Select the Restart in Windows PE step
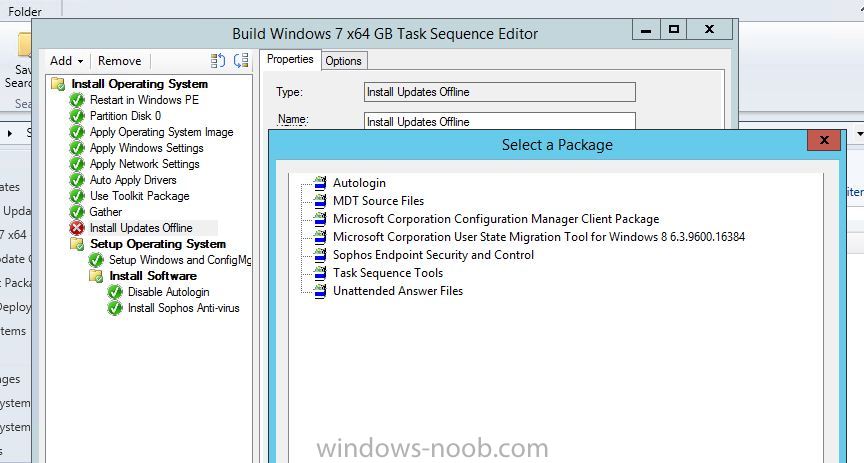The width and height of the screenshot is (864, 463). [x=144, y=100]
